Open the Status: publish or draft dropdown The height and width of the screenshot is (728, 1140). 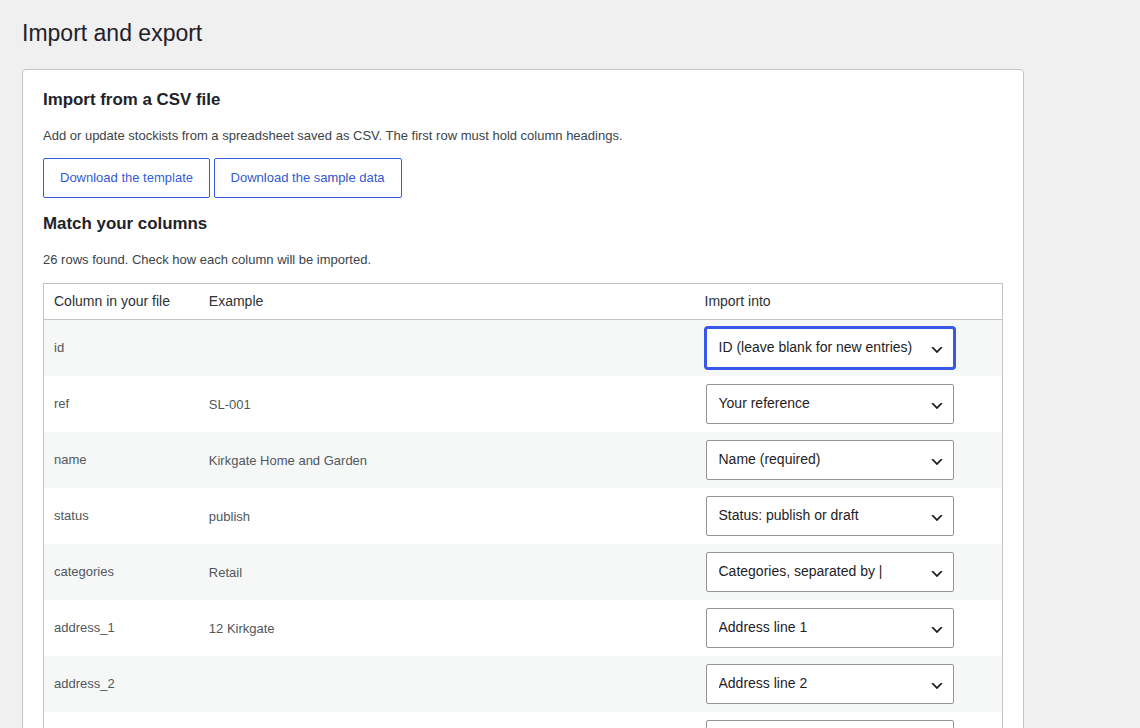(x=830, y=516)
